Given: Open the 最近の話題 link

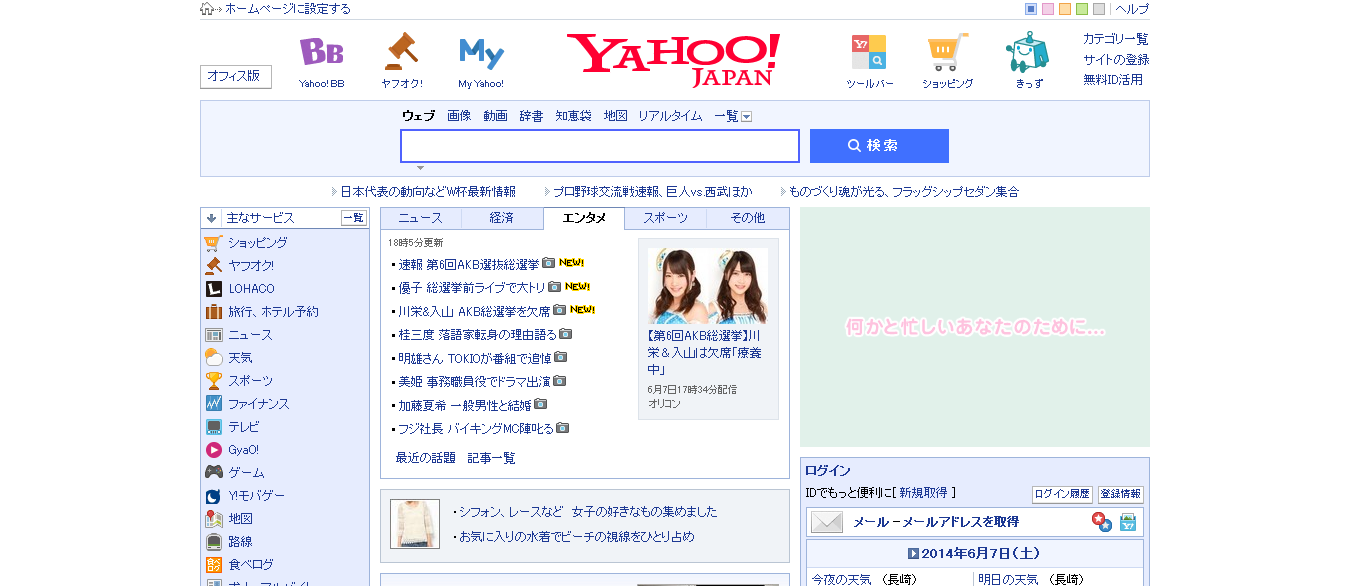Looking at the screenshot, I should [x=426, y=458].
